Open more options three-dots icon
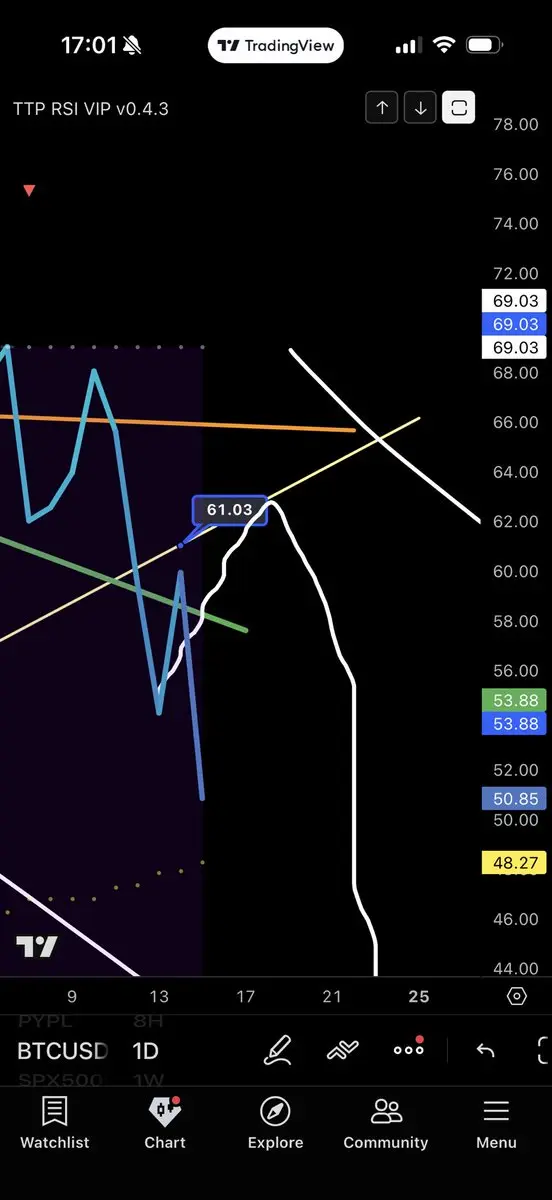This screenshot has width=552, height=1200. tap(409, 1048)
